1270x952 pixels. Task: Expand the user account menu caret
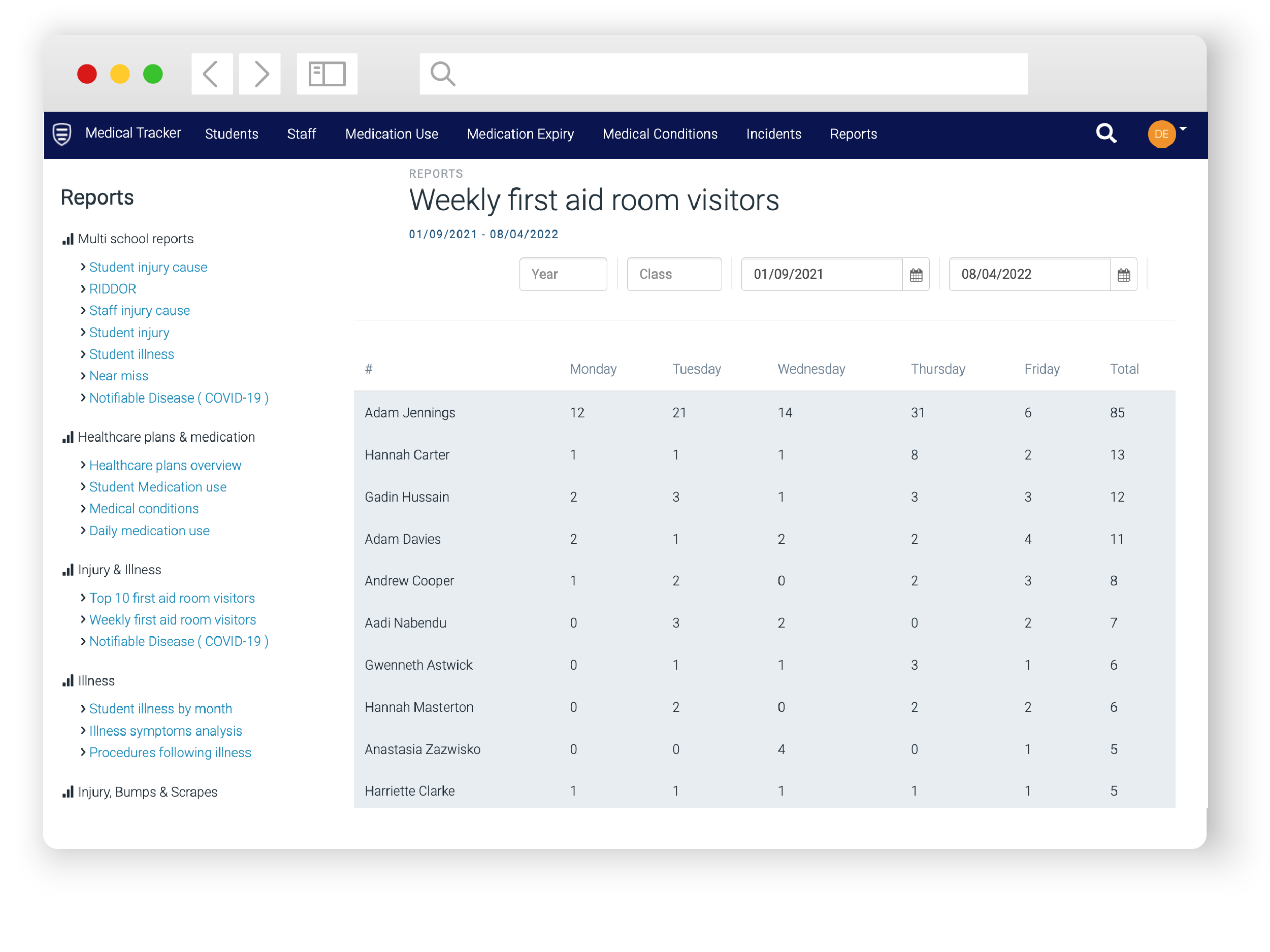click(x=1183, y=128)
